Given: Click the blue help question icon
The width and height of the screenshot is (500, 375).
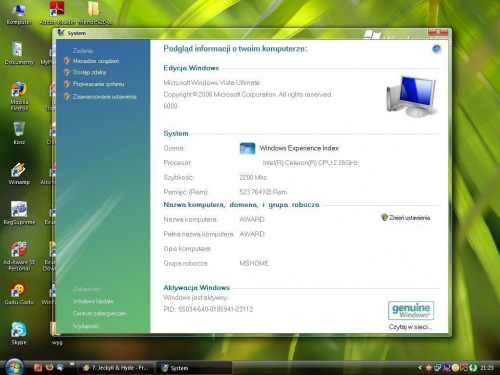Looking at the screenshot, I should pos(436,49).
